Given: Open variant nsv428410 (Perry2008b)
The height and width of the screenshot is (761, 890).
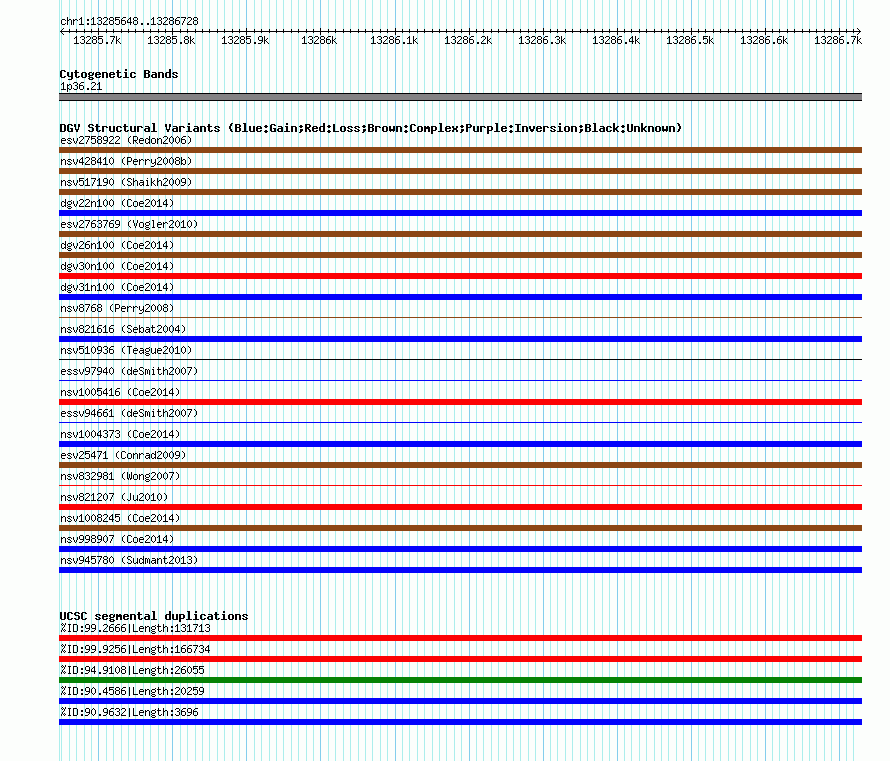Looking at the screenshot, I should (x=126, y=161).
